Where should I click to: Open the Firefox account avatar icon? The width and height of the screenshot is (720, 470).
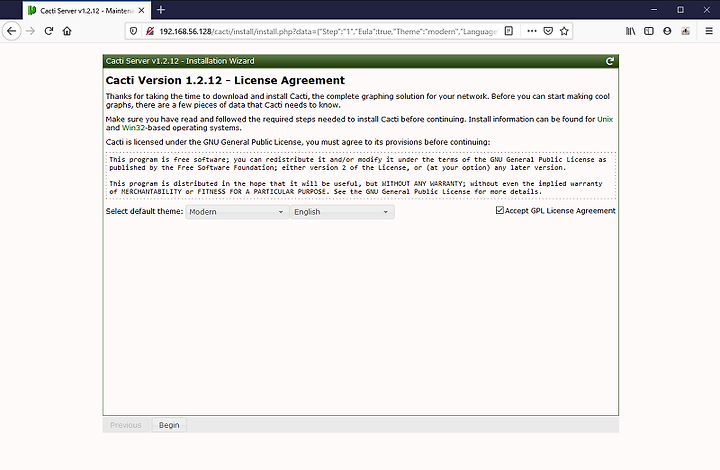(x=667, y=31)
